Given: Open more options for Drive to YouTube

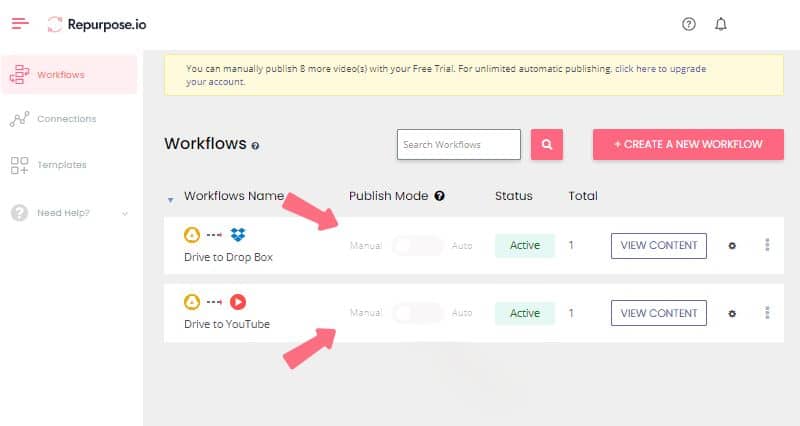Looking at the screenshot, I should (x=767, y=313).
